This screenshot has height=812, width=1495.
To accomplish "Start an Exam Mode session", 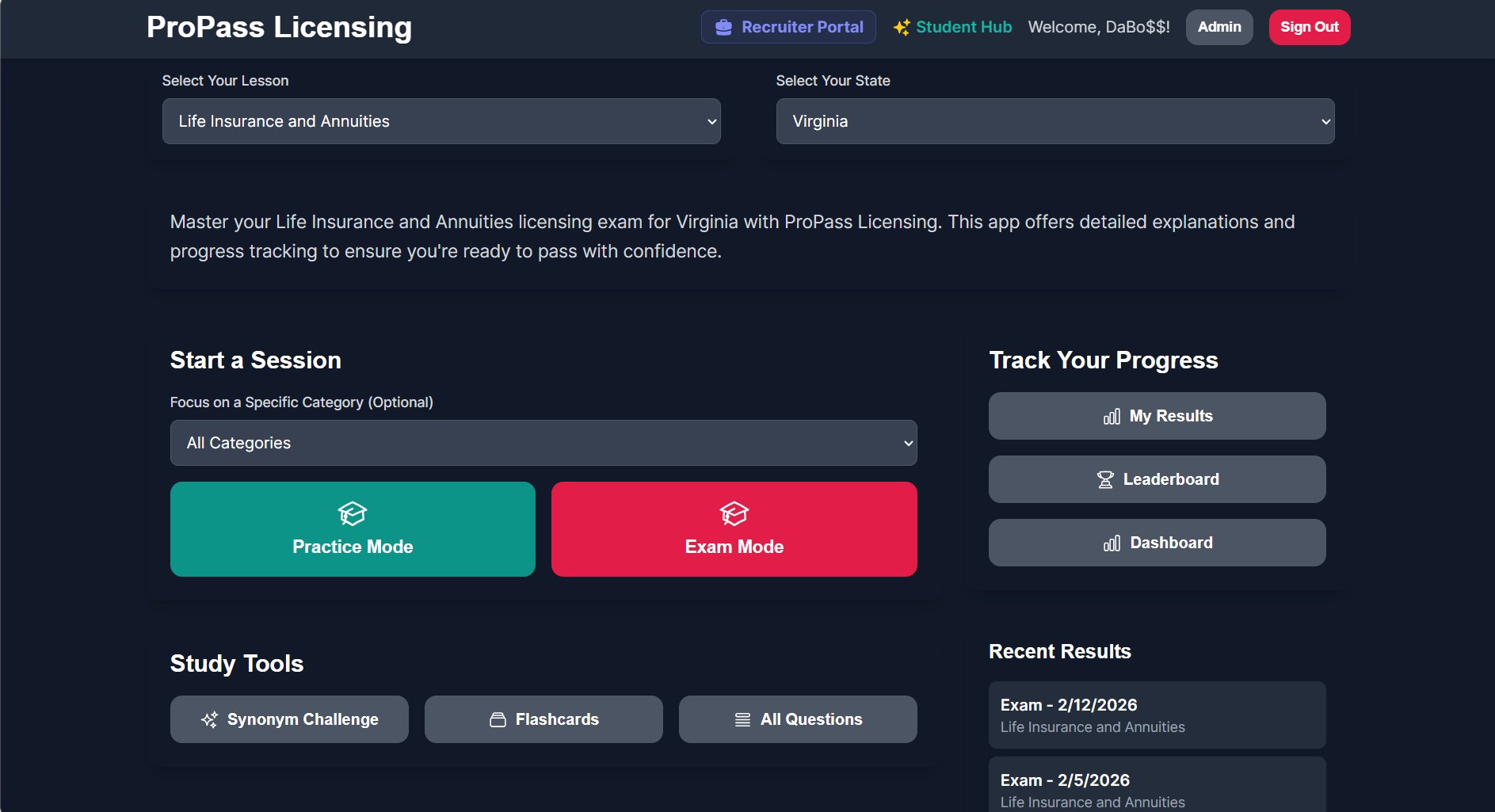I will pos(734,529).
